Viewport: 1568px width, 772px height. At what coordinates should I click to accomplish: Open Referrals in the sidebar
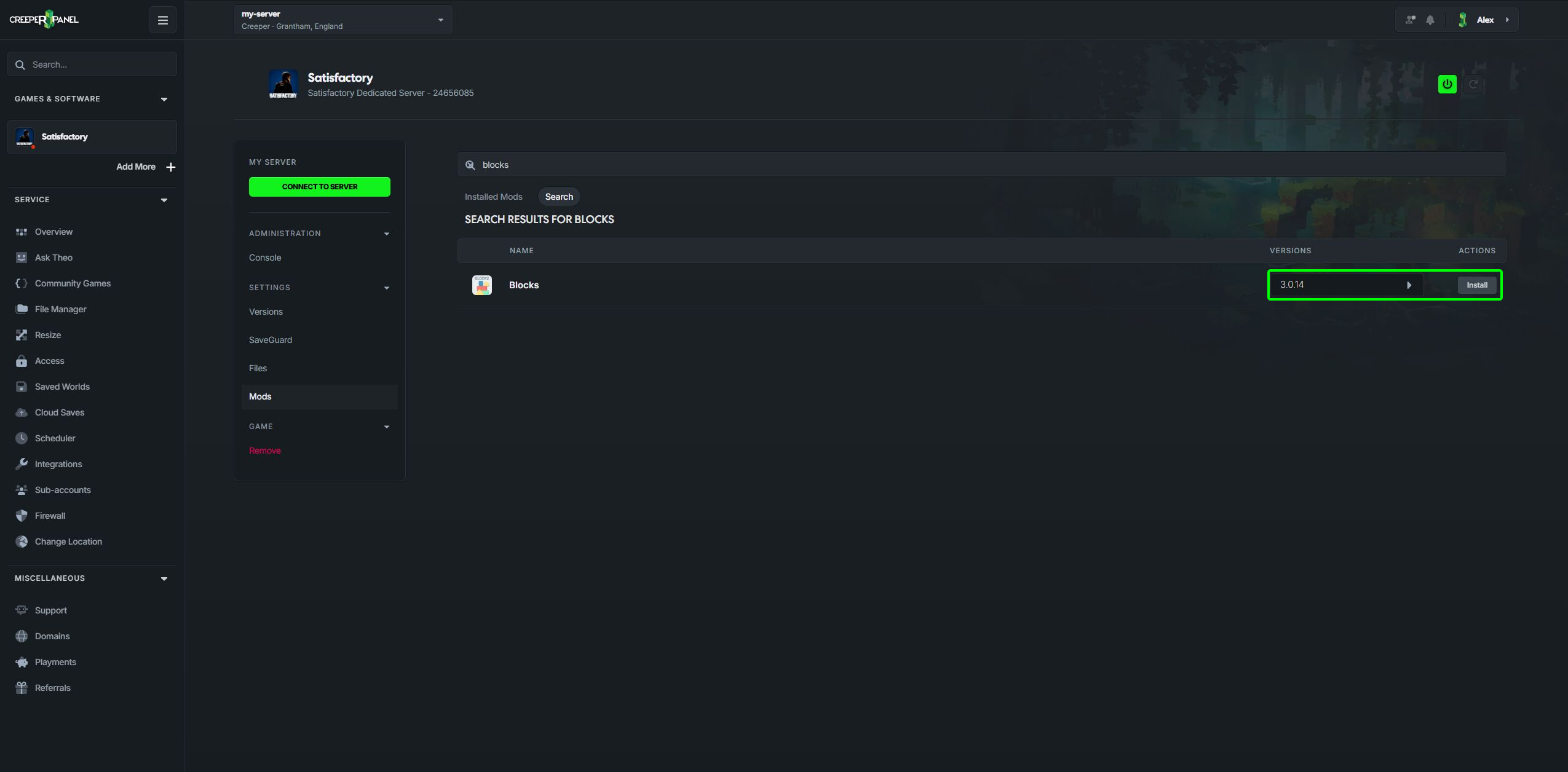52,688
